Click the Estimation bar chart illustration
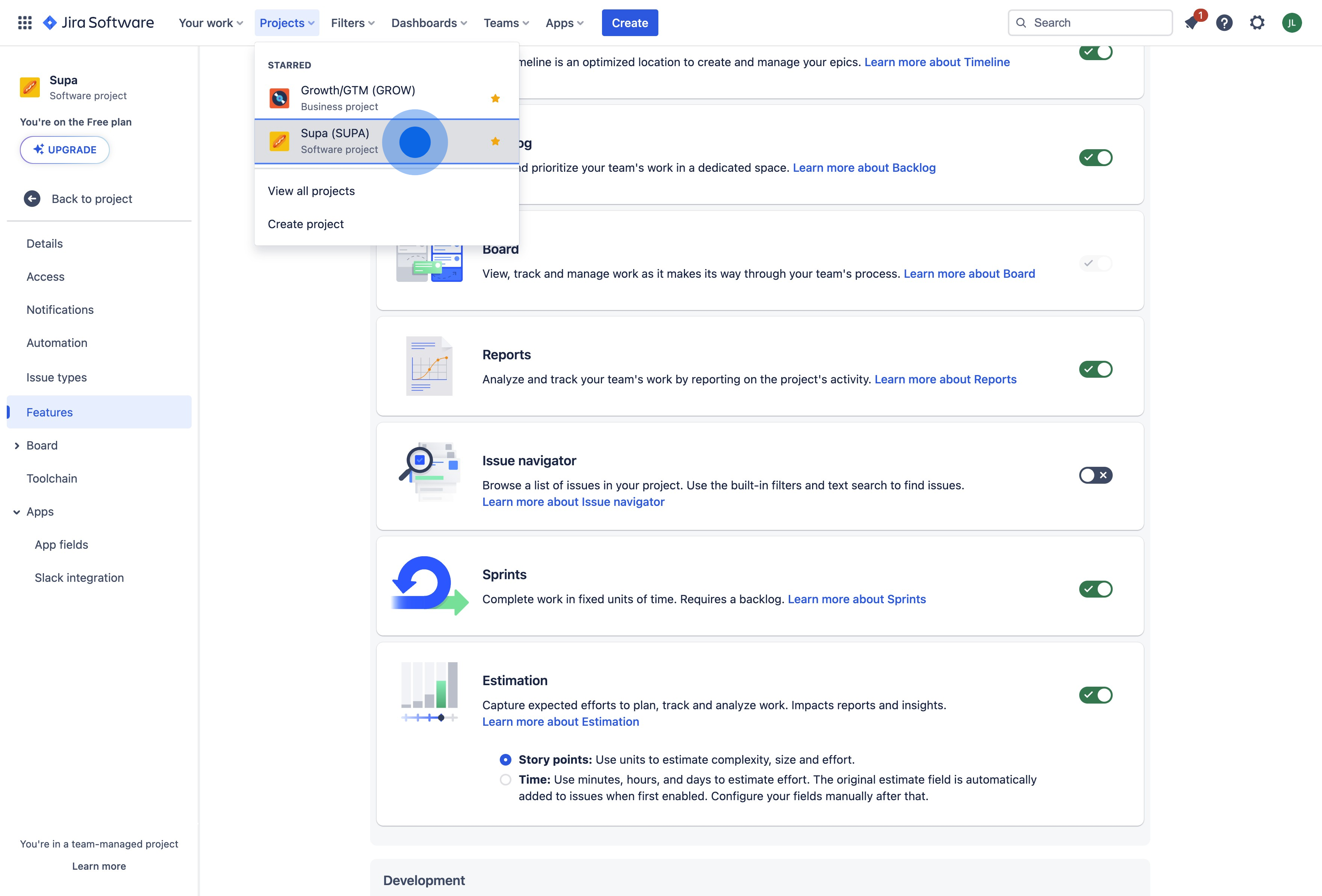 pos(430,692)
